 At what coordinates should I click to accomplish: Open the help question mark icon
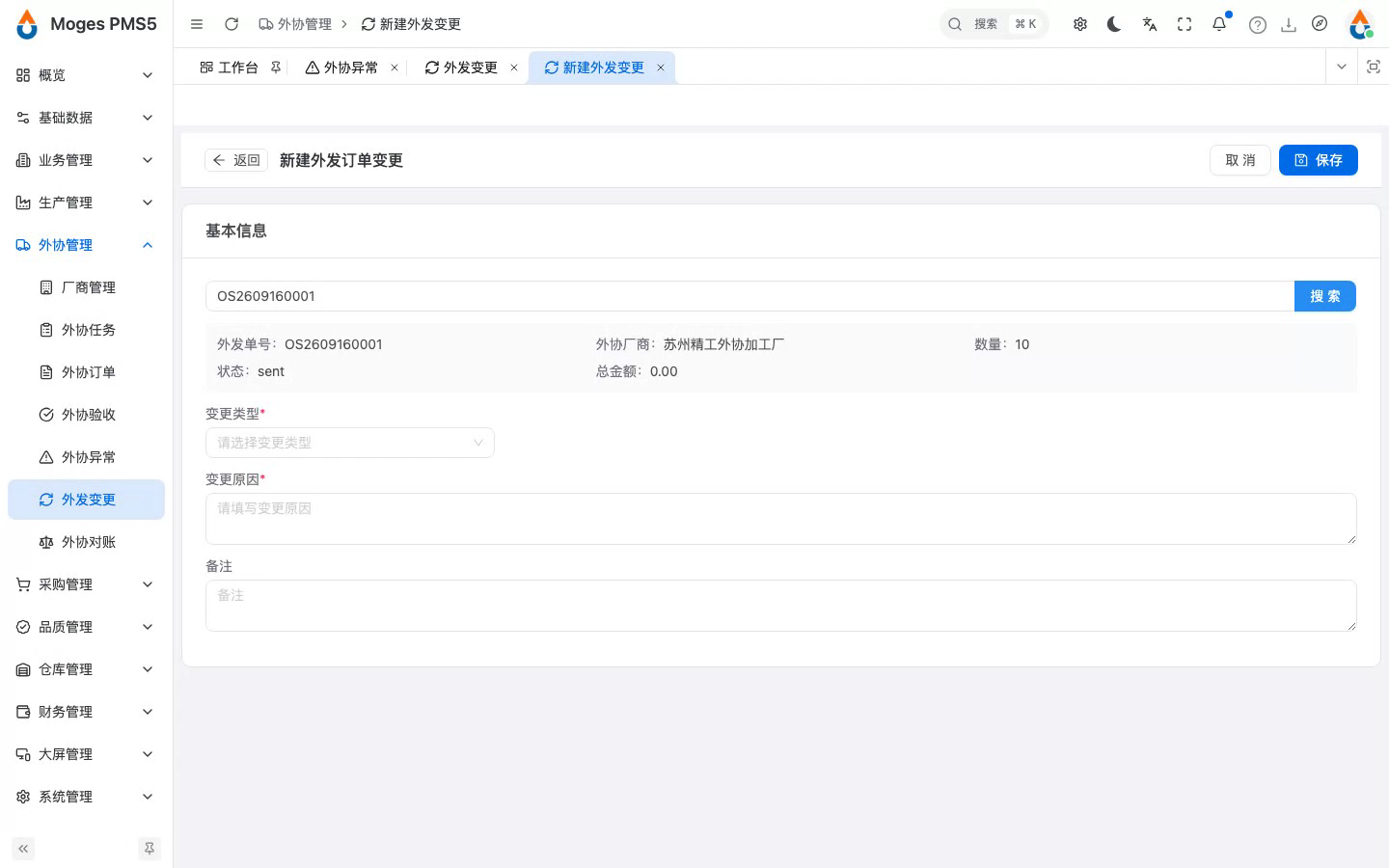1258,25
